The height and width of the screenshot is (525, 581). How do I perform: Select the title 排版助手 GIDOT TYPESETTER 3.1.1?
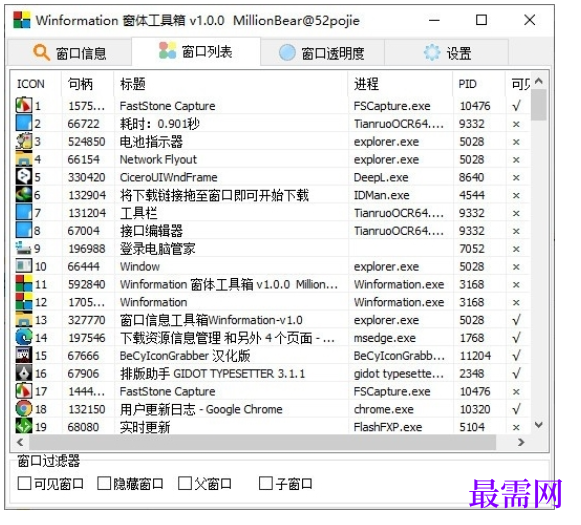coord(212,373)
